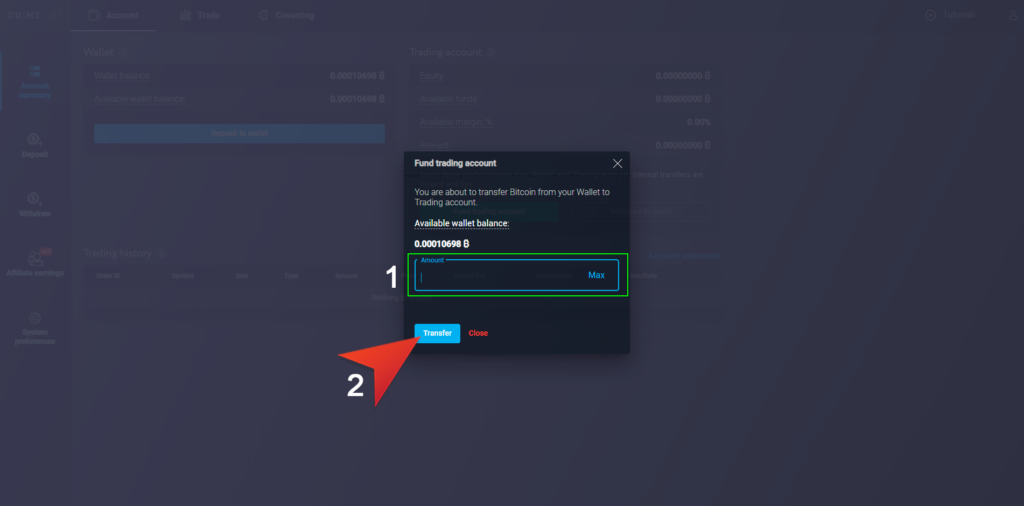This screenshot has width=1024, height=506.
Task: Open the Account statement link
Action: [684, 256]
